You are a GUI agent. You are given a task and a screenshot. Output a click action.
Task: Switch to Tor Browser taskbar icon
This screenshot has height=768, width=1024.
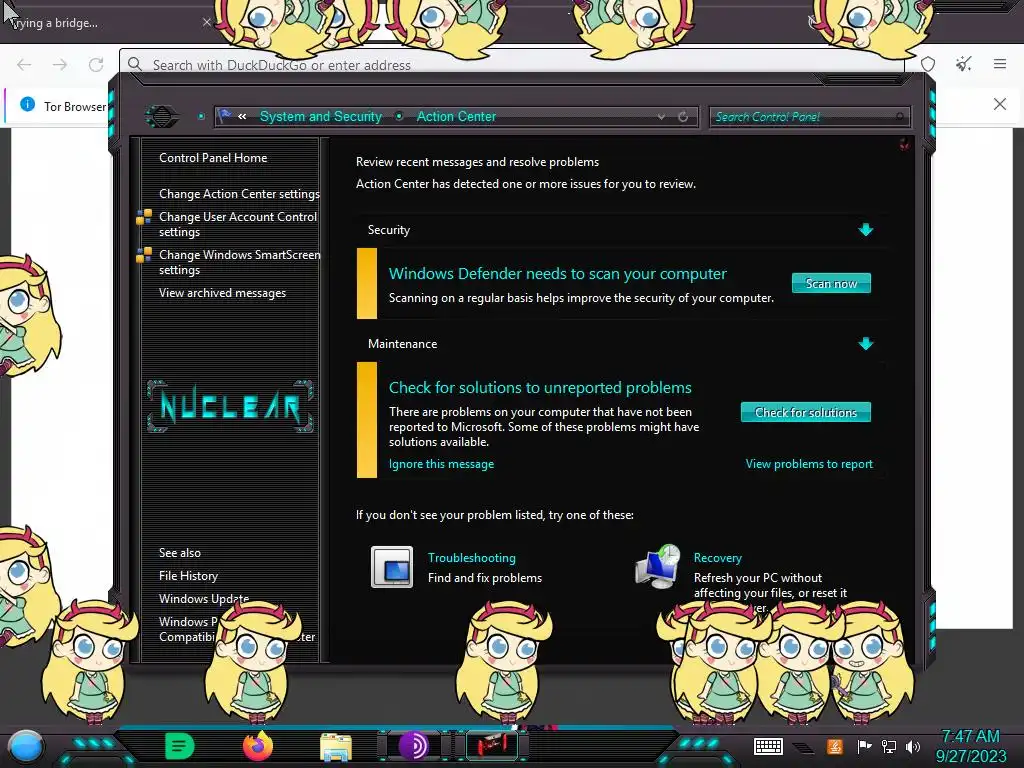pos(413,745)
